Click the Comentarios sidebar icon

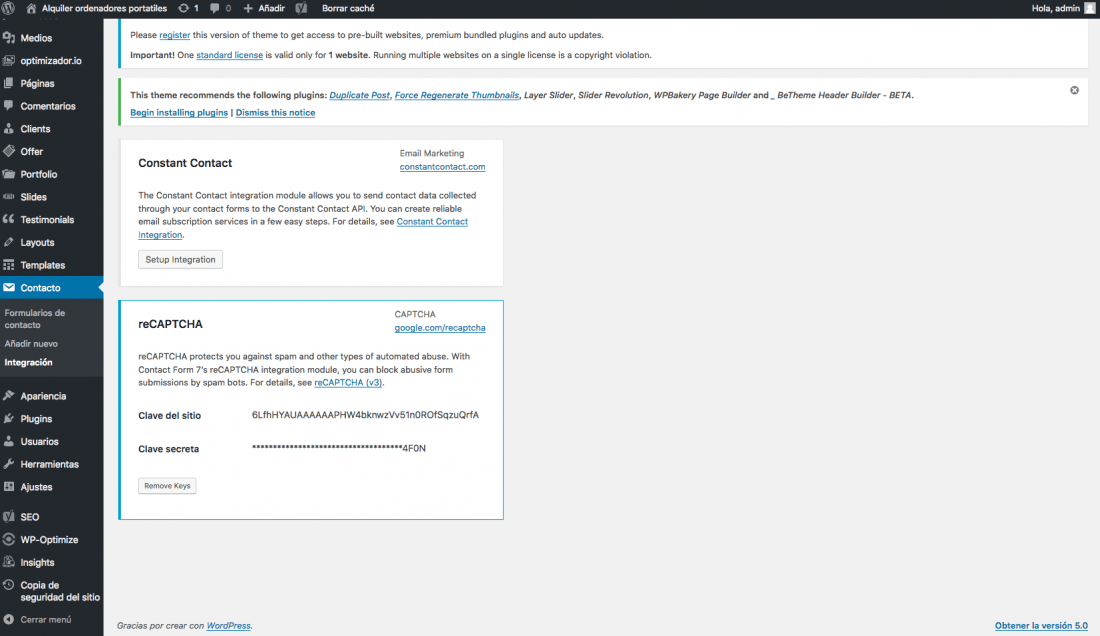click(x=9, y=106)
